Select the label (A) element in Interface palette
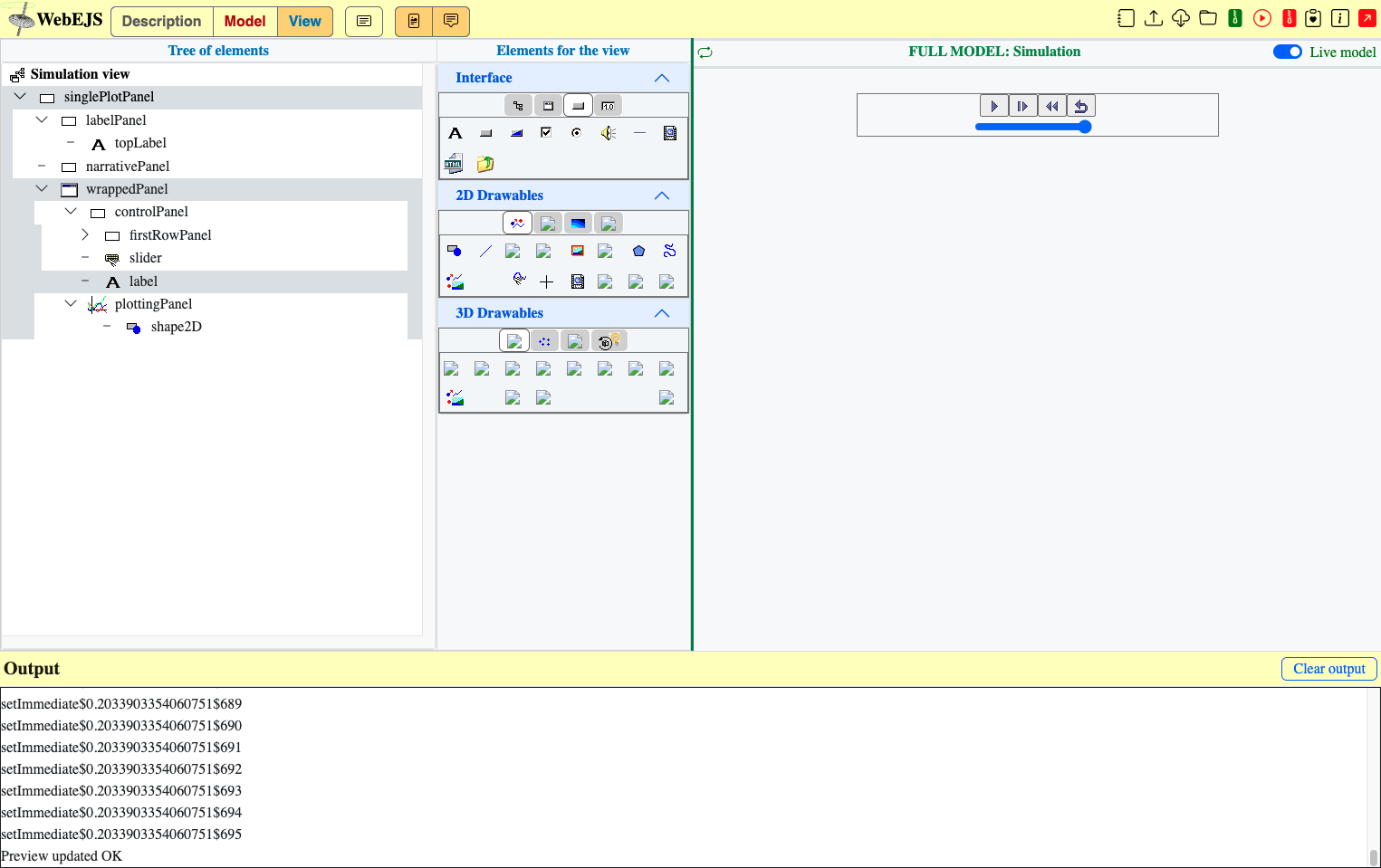1381x868 pixels. 456,133
